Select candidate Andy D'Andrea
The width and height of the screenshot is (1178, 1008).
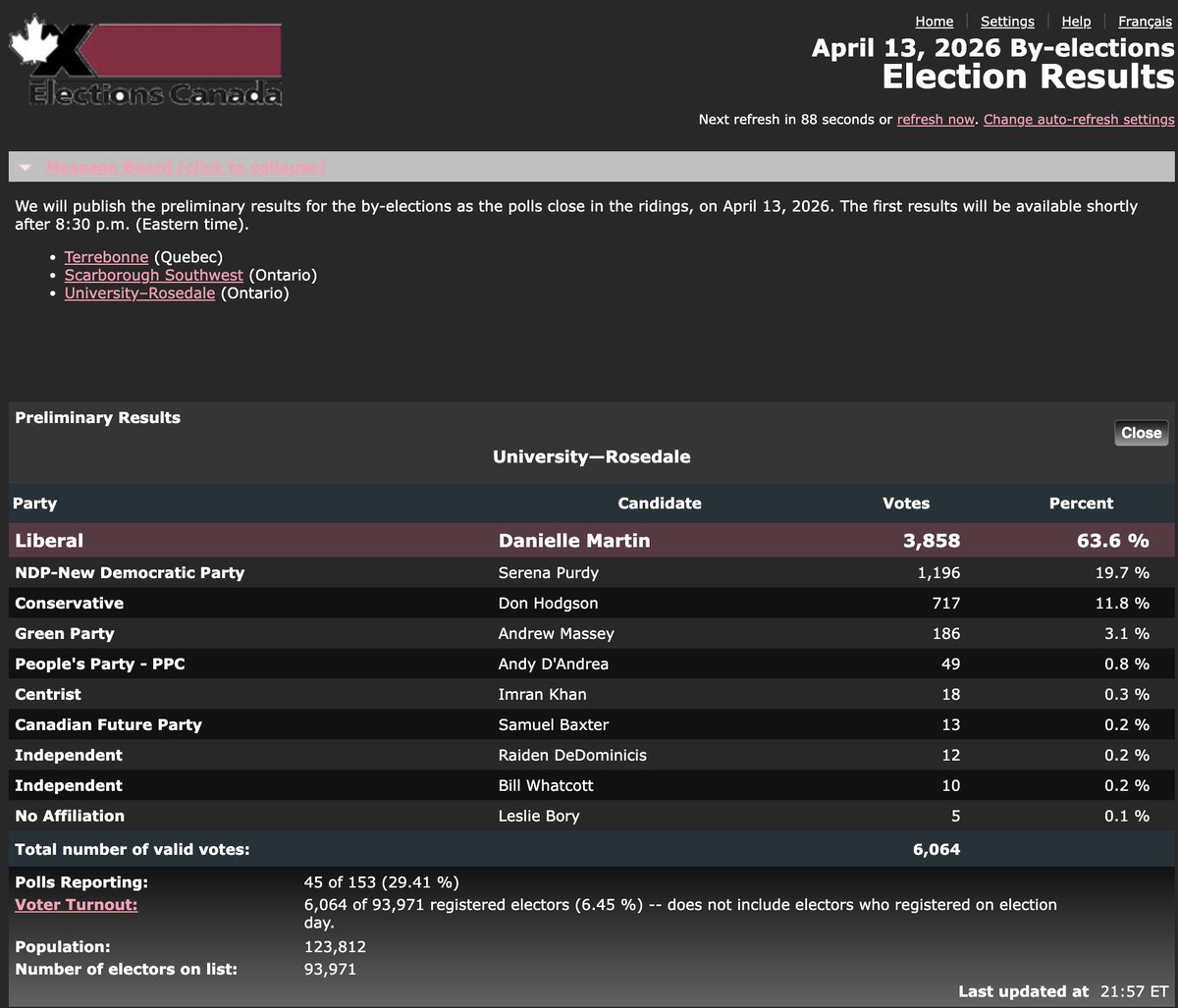[554, 664]
